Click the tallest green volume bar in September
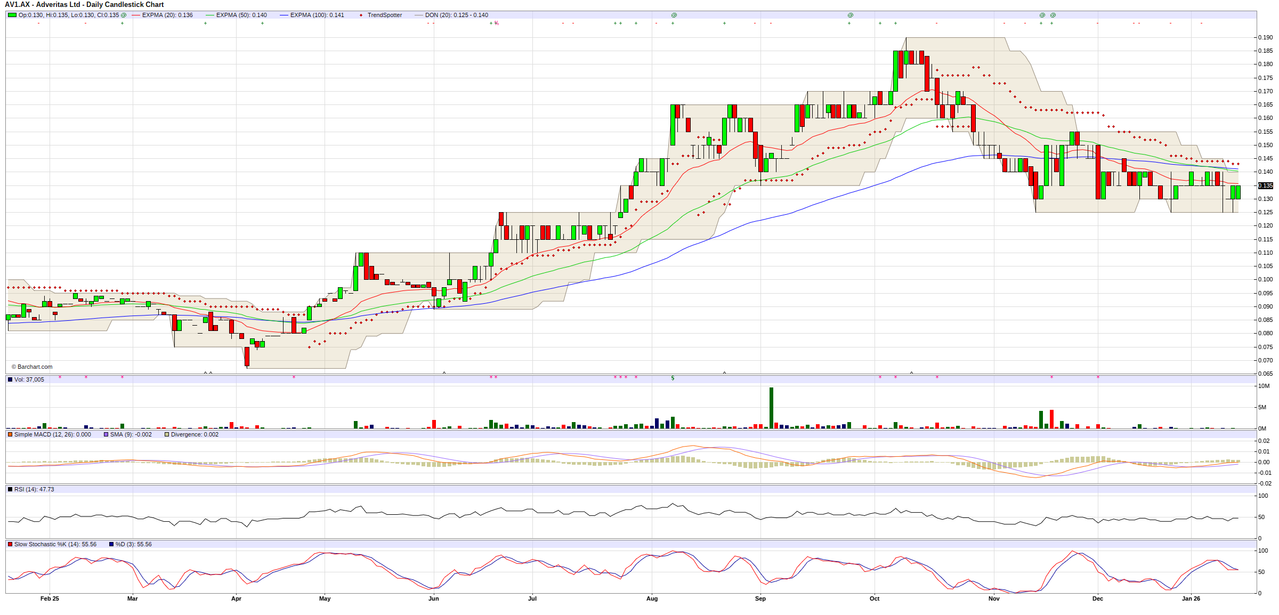Screen dimensions: 1279x615 click(x=772, y=408)
